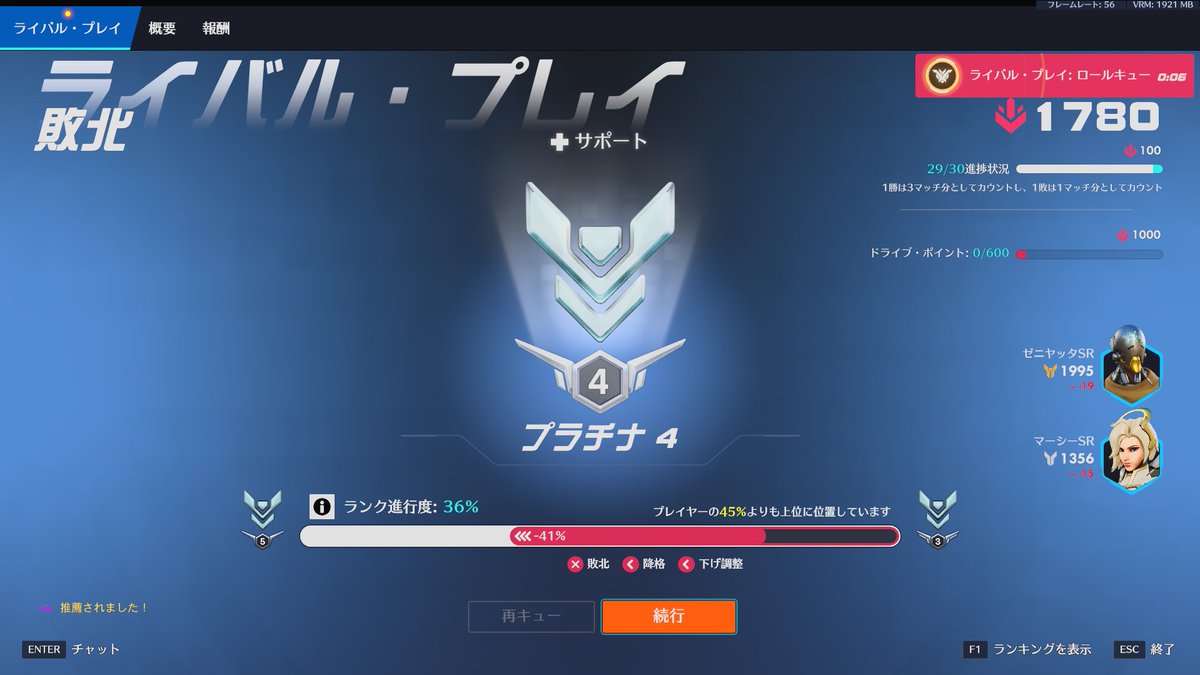Click the rank progress info icon
This screenshot has width=1200, height=675.
[321, 507]
